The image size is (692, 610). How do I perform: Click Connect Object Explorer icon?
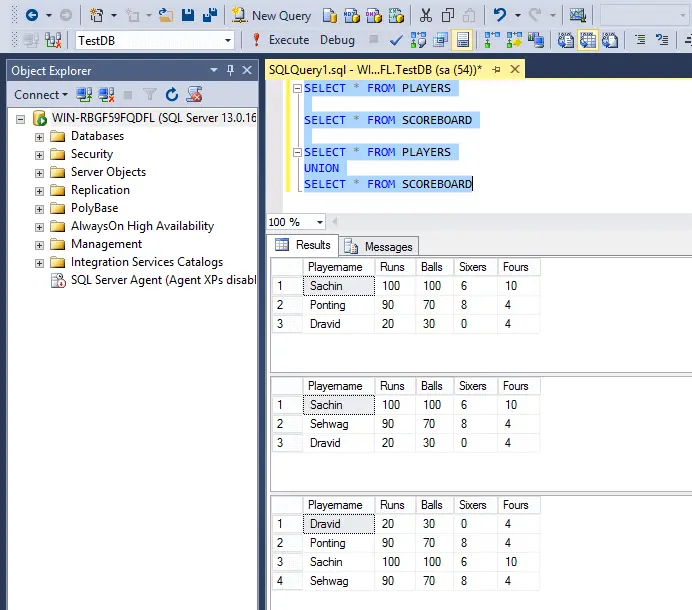(84, 94)
